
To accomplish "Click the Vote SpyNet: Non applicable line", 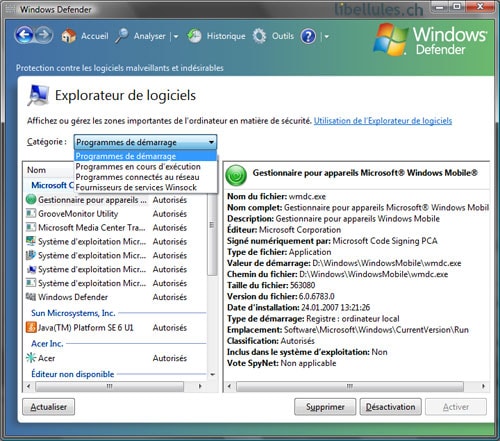I will point(281,363).
